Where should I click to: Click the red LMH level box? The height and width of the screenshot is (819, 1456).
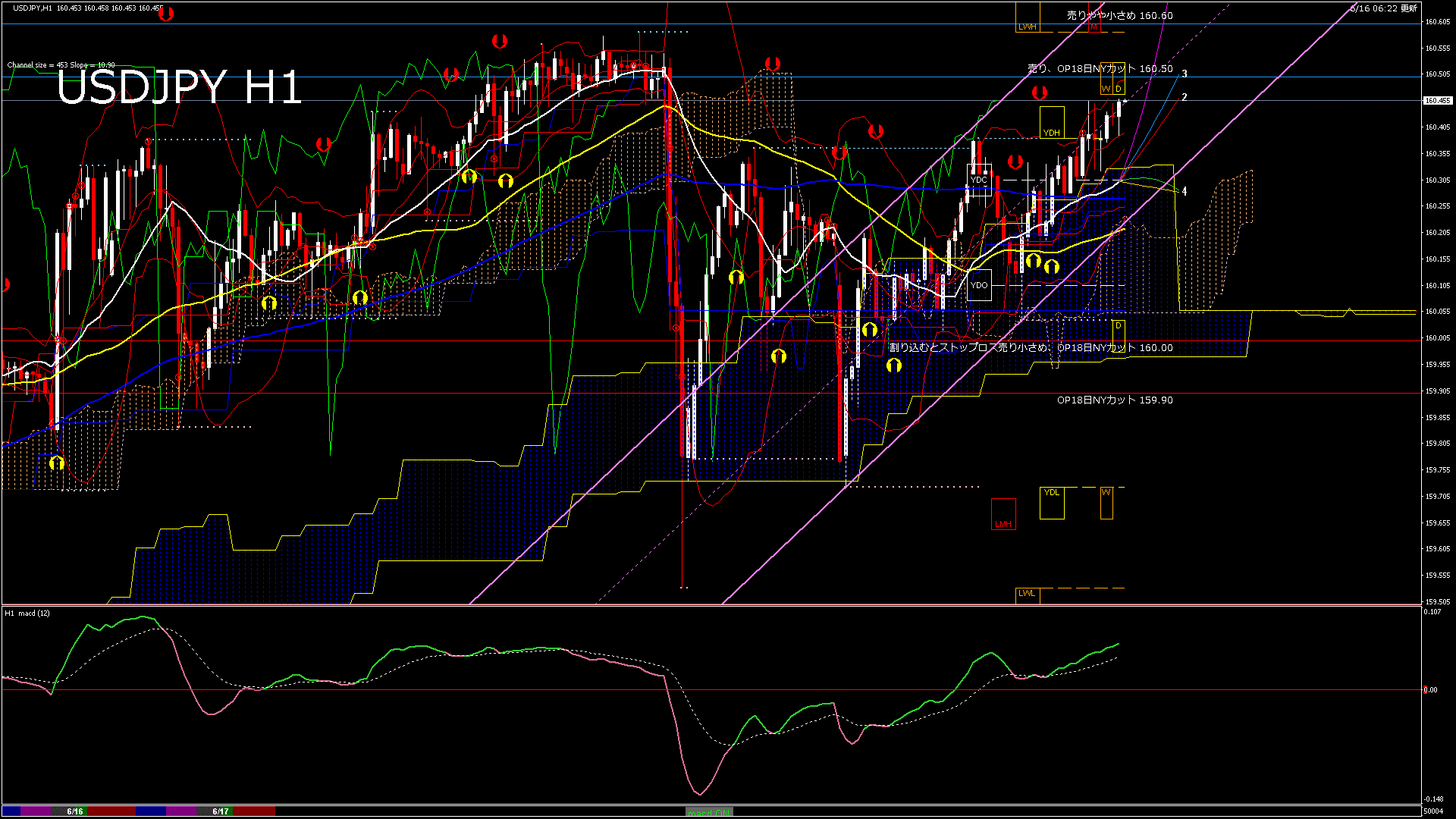pyautogui.click(x=1003, y=514)
